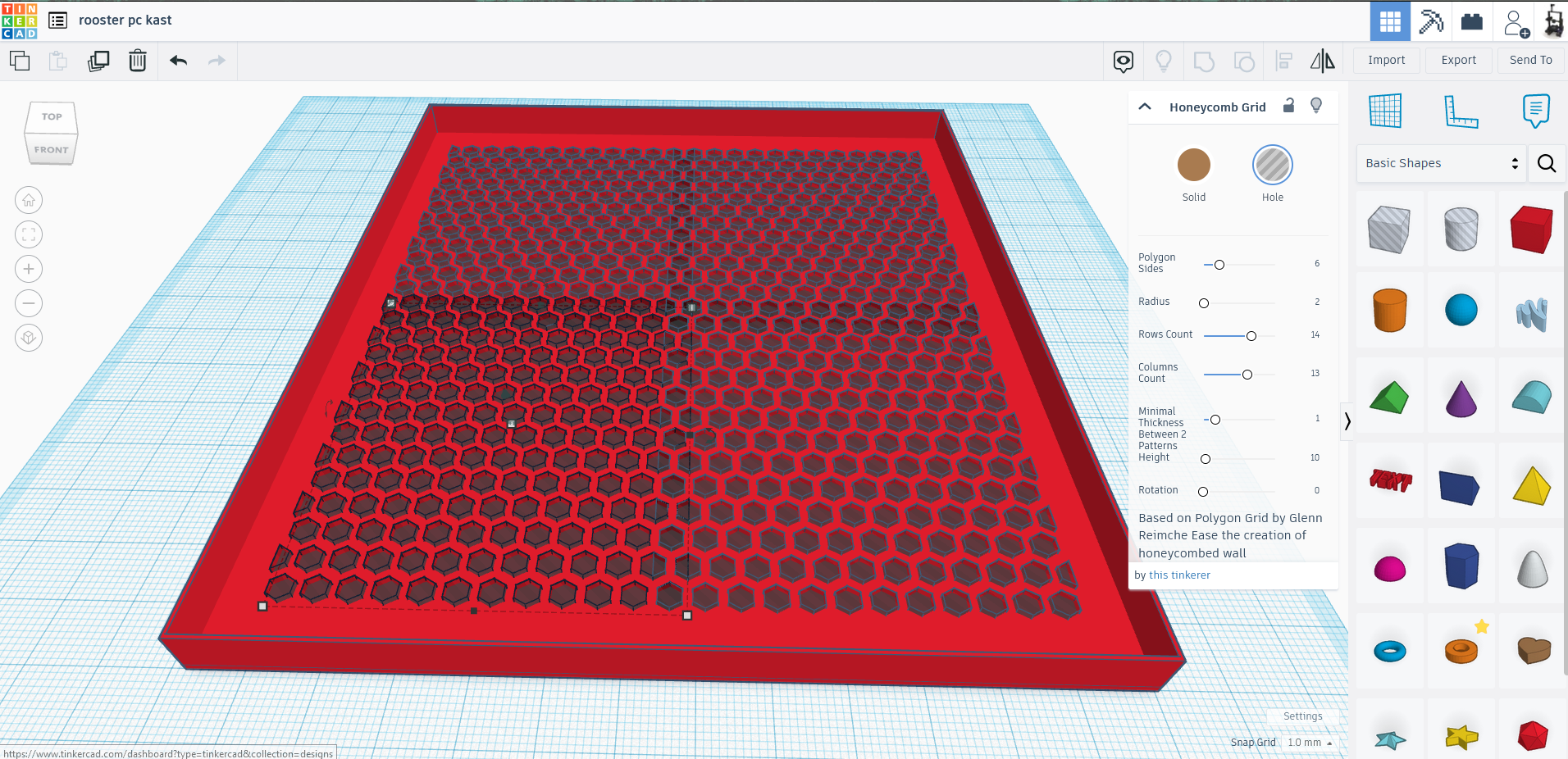
Task: Open the Mirror tool
Action: [1321, 61]
